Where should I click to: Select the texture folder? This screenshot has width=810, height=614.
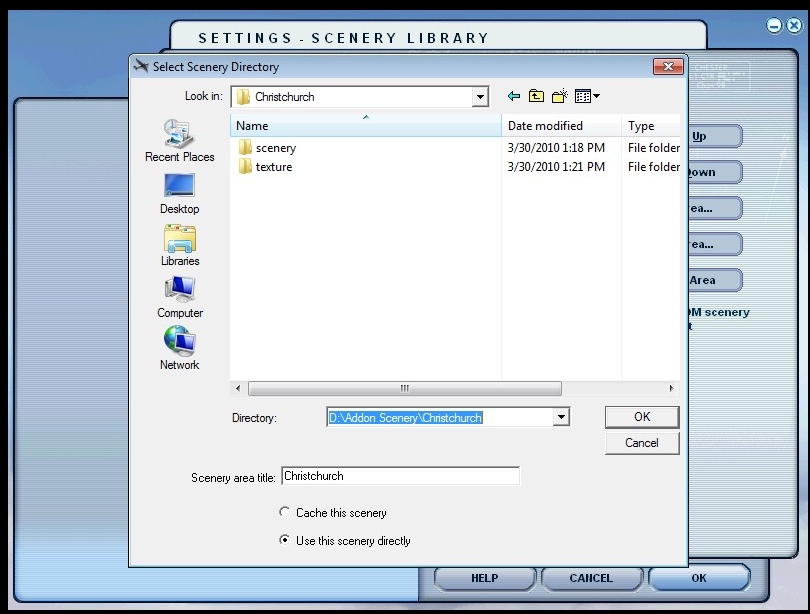coord(273,167)
